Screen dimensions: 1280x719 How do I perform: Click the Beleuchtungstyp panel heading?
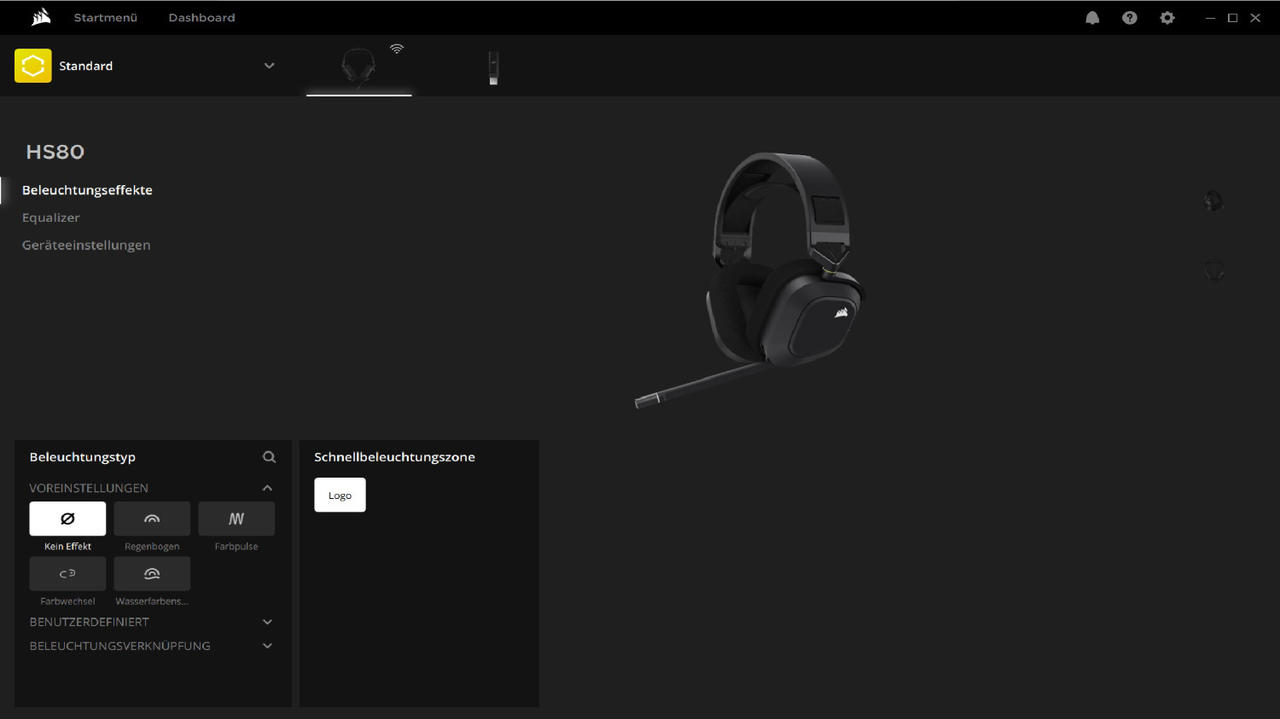(82, 457)
